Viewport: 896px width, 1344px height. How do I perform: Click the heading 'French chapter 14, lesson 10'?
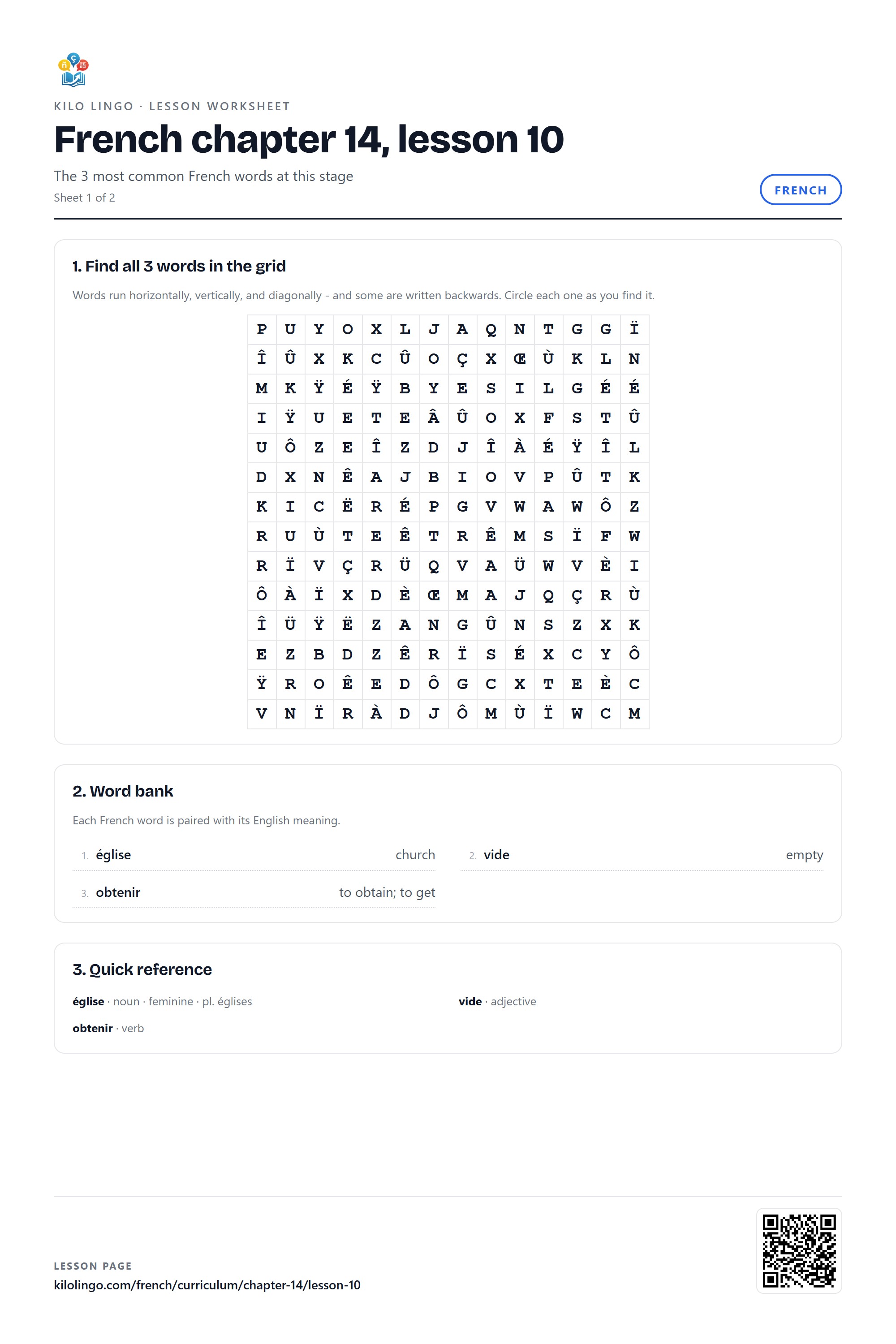(309, 139)
